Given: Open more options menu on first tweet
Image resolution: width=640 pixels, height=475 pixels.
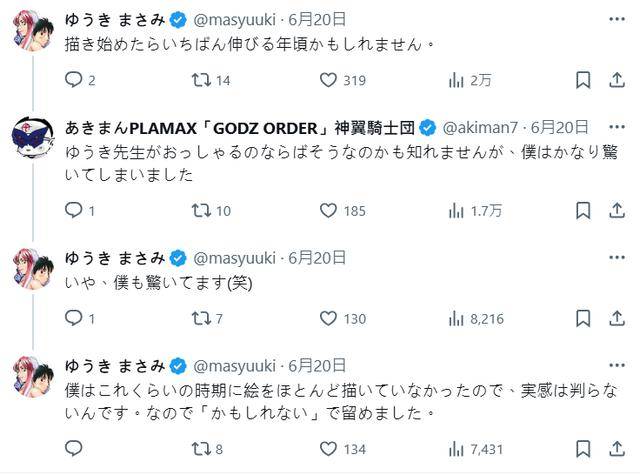Looking at the screenshot, I should pyautogui.click(x=617, y=19).
